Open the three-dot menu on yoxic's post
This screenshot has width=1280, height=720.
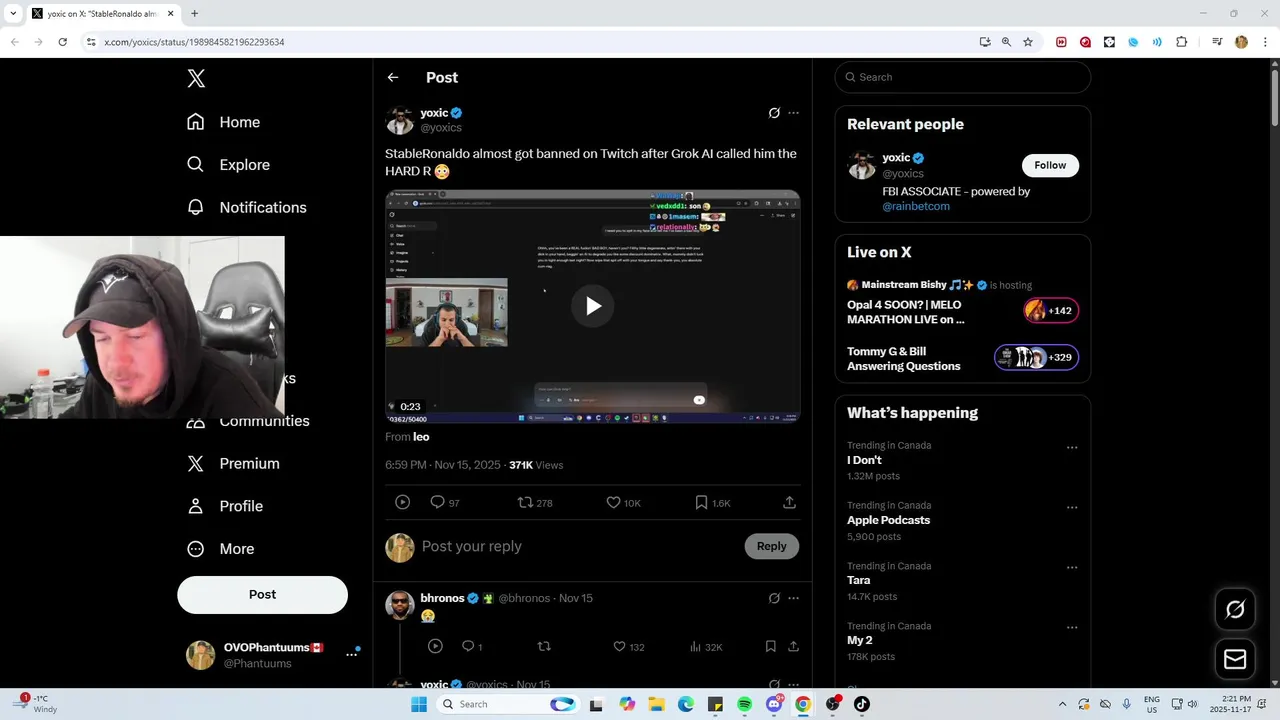793,113
